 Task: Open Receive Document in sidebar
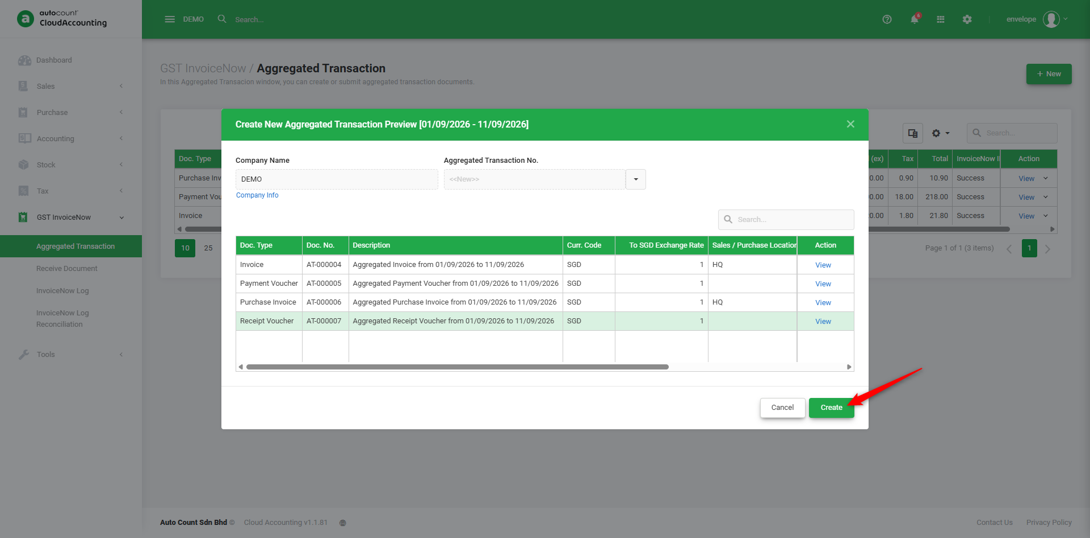tap(67, 268)
